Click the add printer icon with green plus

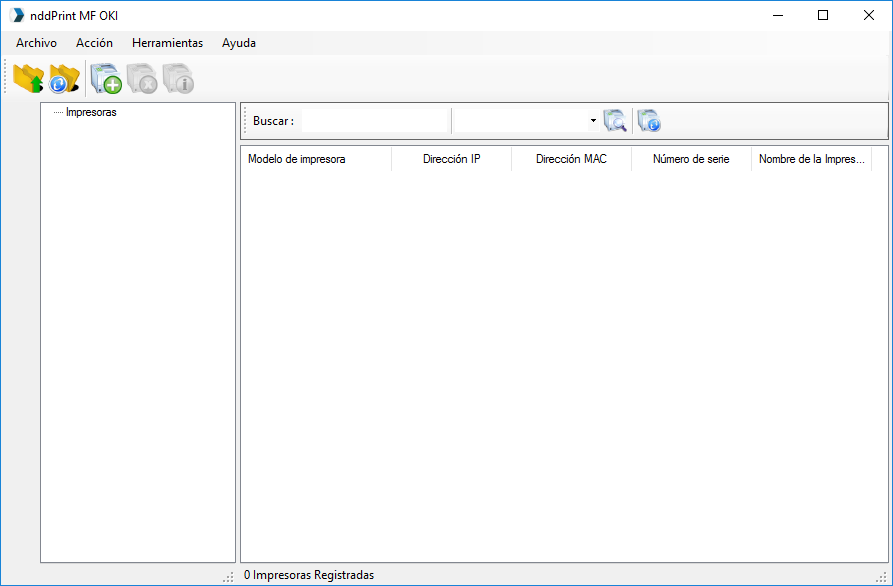(106, 78)
